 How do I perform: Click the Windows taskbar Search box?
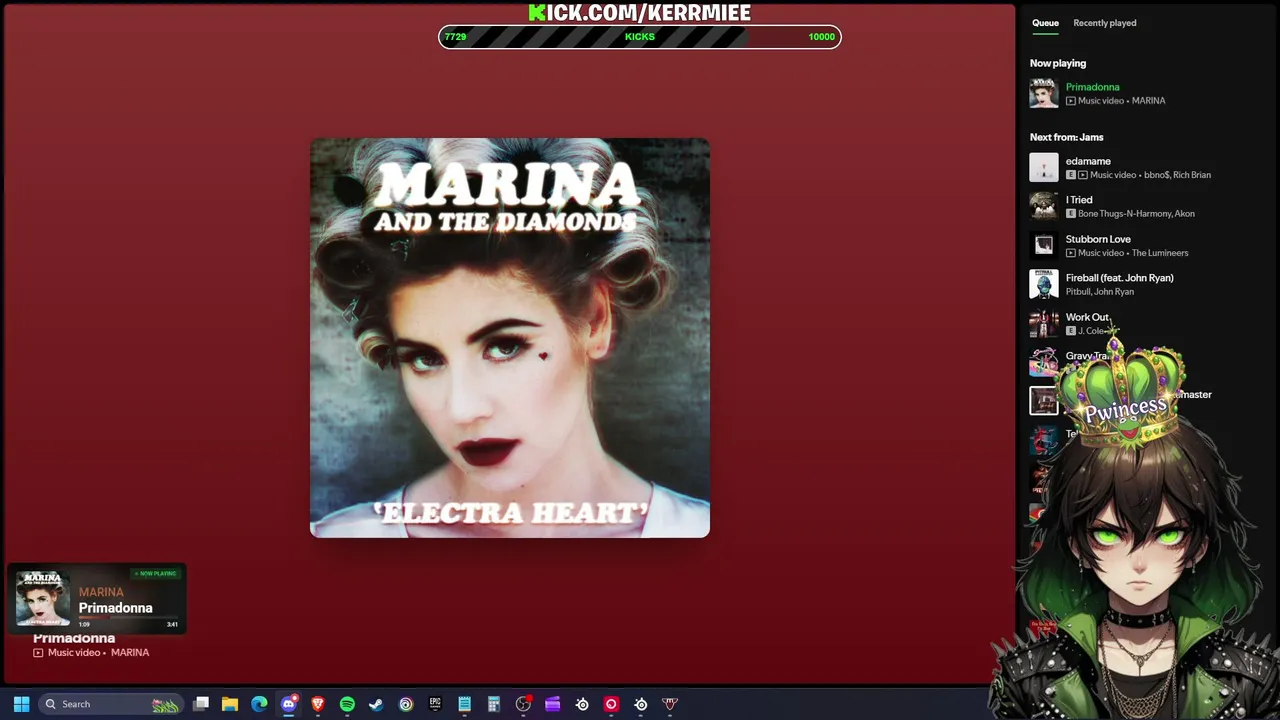coord(110,704)
